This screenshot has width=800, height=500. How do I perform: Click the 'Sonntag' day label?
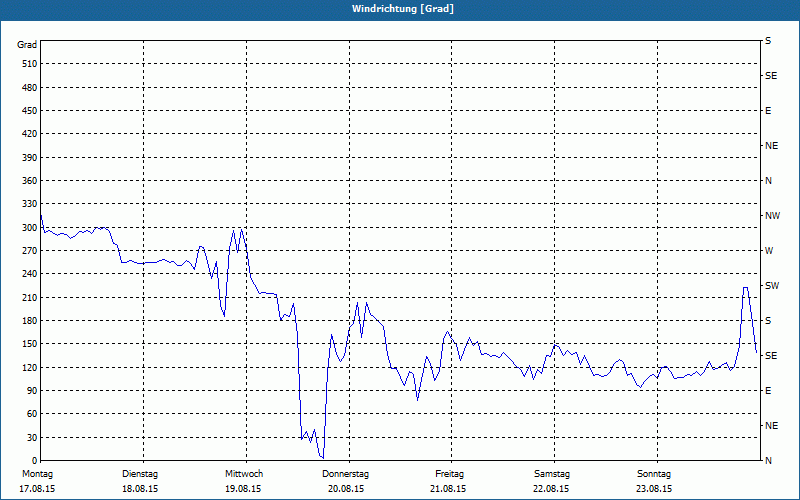(x=654, y=474)
